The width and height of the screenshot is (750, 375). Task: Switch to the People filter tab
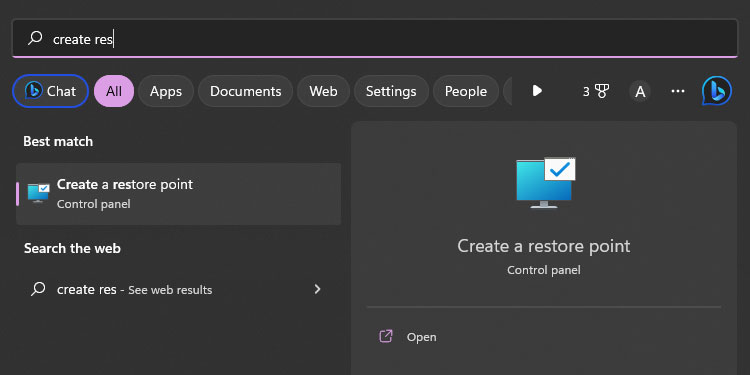point(466,91)
